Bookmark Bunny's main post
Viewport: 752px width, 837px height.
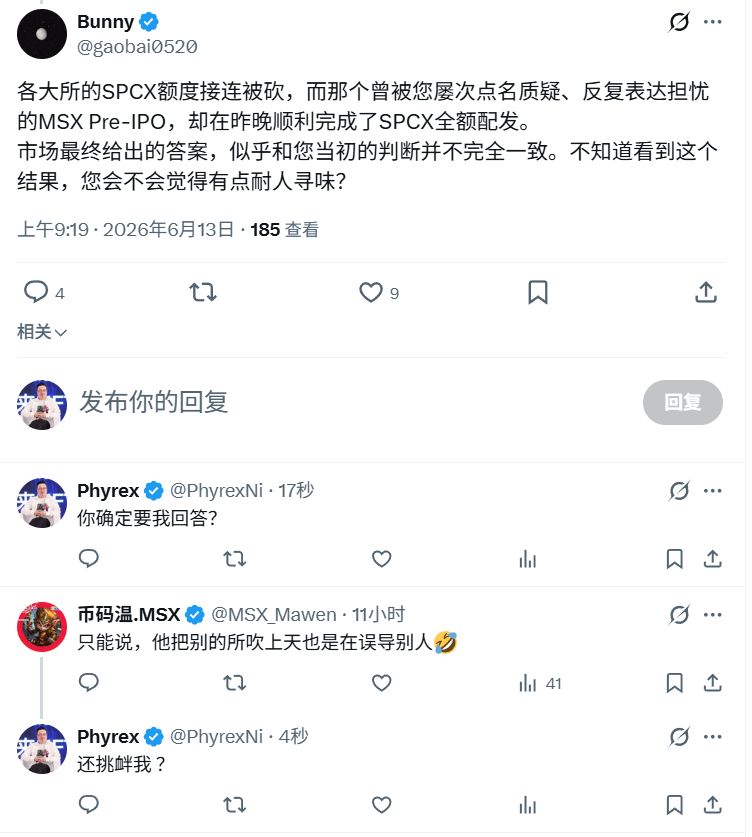pyautogui.click(x=537, y=293)
